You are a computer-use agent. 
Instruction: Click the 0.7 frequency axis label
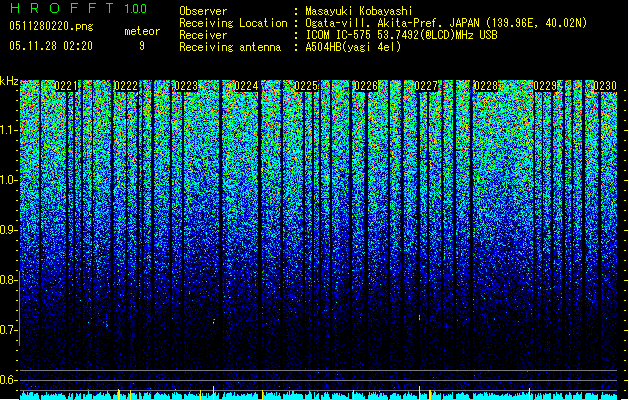click(8, 330)
